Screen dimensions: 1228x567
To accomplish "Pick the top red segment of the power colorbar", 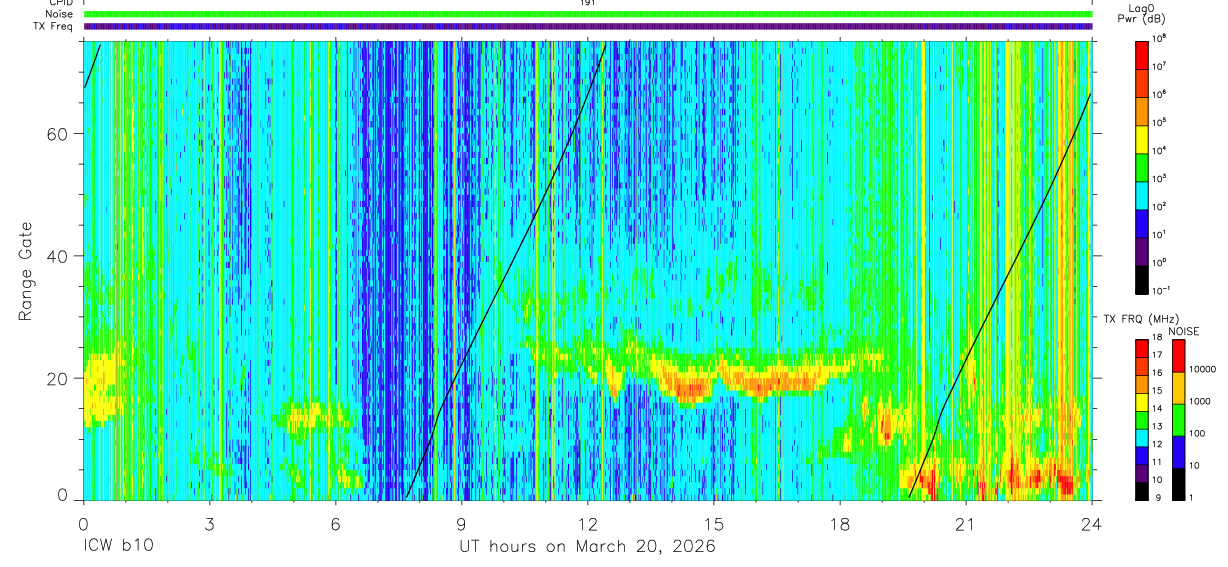I will point(1142,53).
